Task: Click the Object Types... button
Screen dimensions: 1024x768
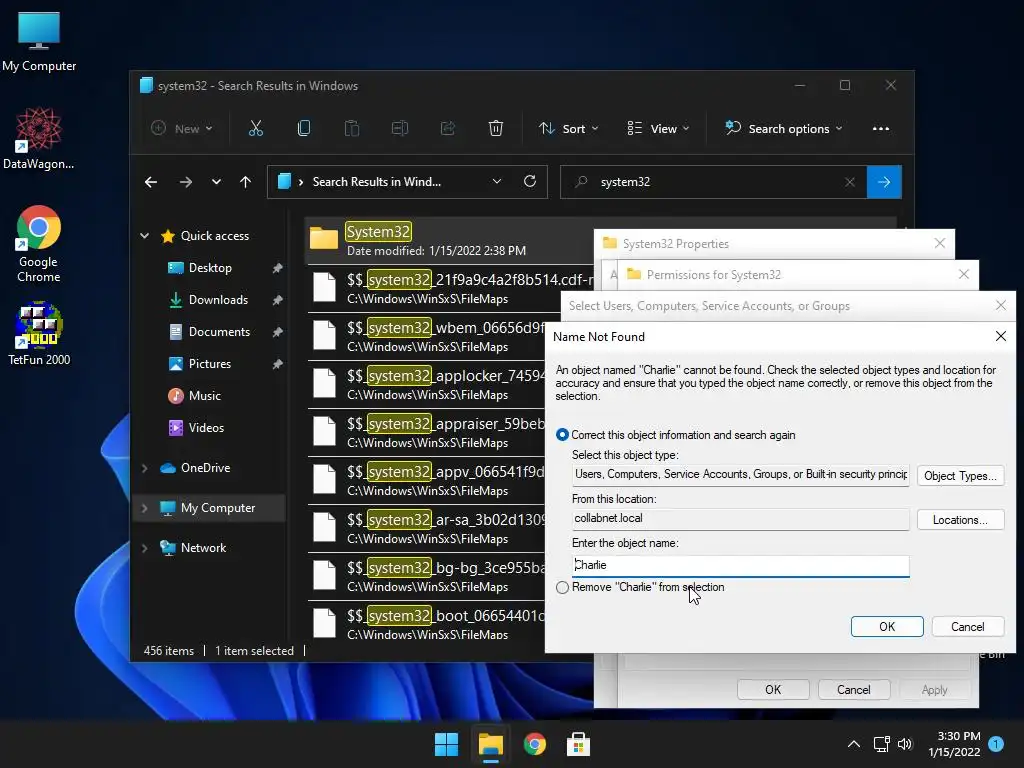Action: pyautogui.click(x=960, y=475)
